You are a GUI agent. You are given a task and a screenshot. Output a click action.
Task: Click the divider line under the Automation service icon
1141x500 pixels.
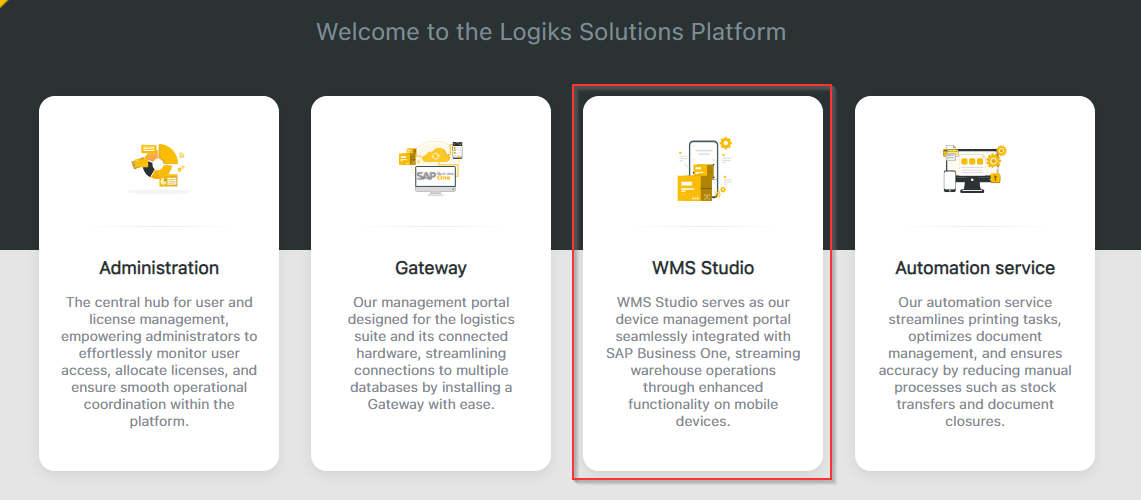(x=975, y=226)
